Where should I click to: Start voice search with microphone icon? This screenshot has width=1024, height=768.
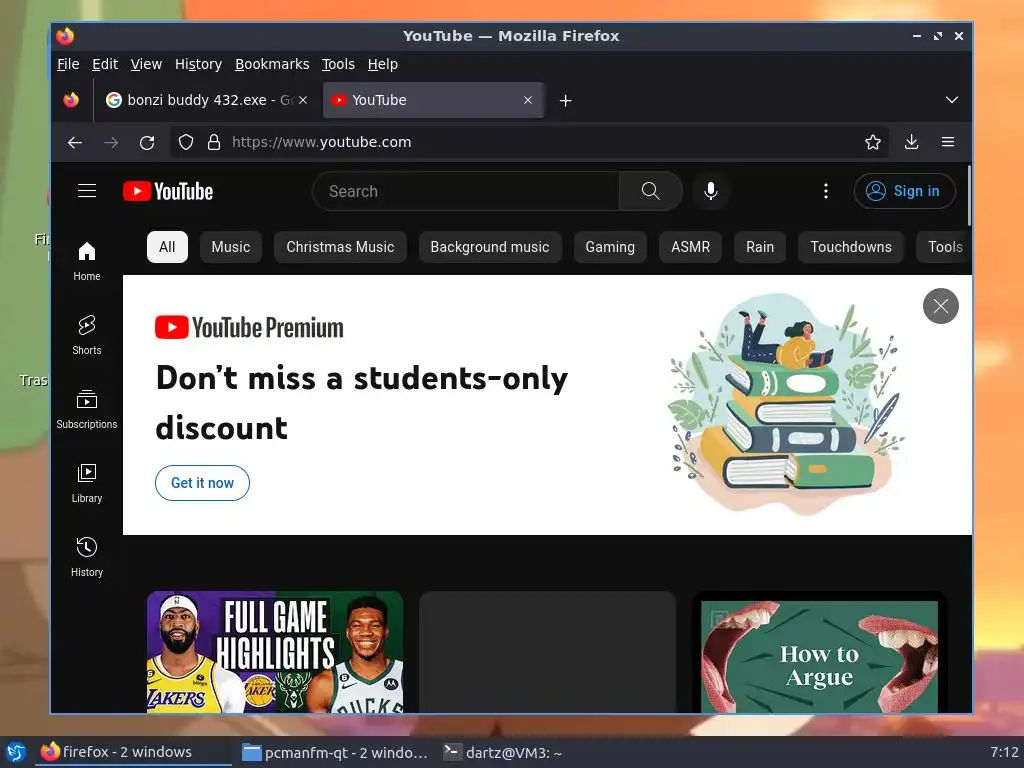[x=711, y=191]
